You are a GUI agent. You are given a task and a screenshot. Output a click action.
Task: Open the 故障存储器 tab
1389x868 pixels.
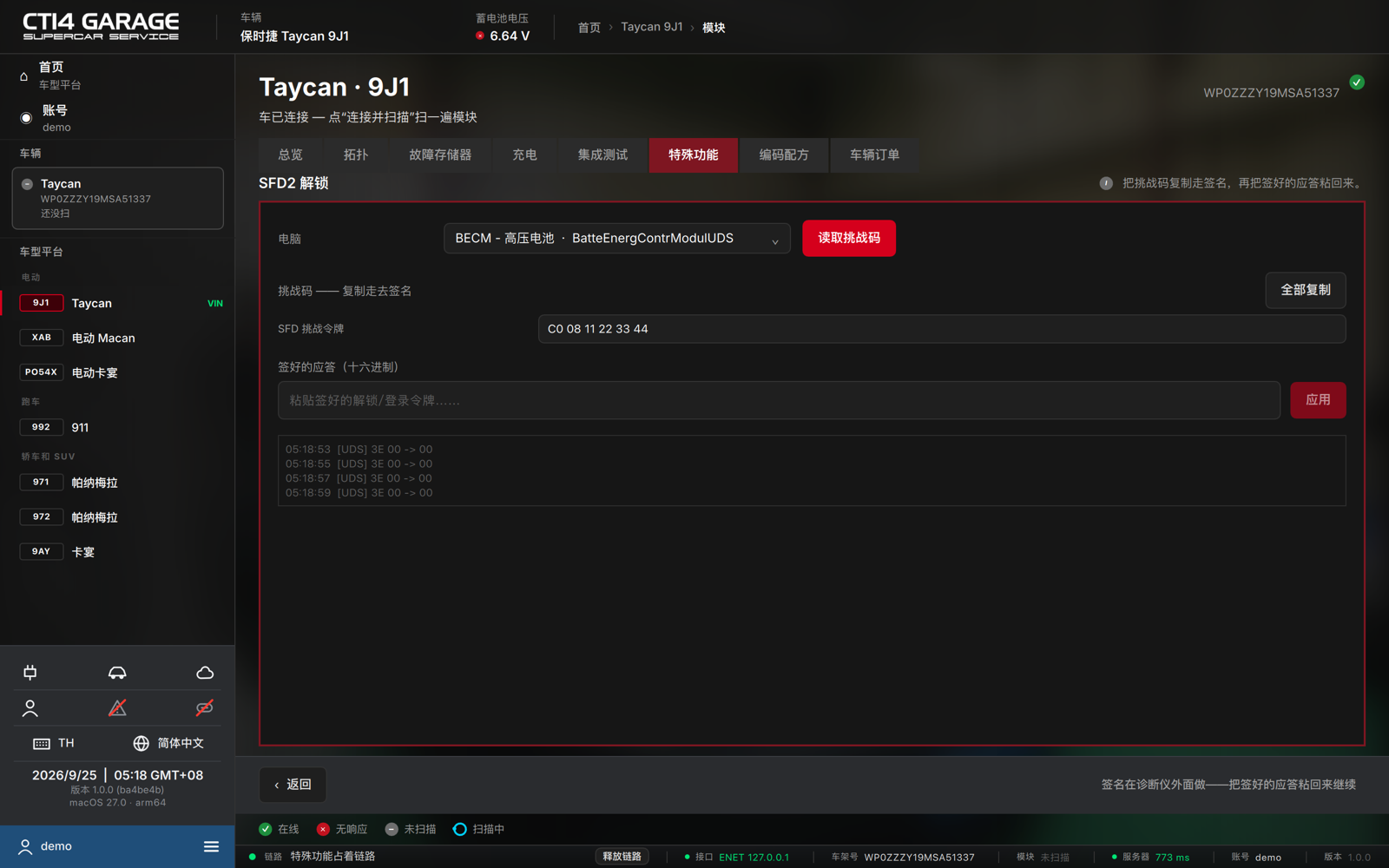[440, 155]
